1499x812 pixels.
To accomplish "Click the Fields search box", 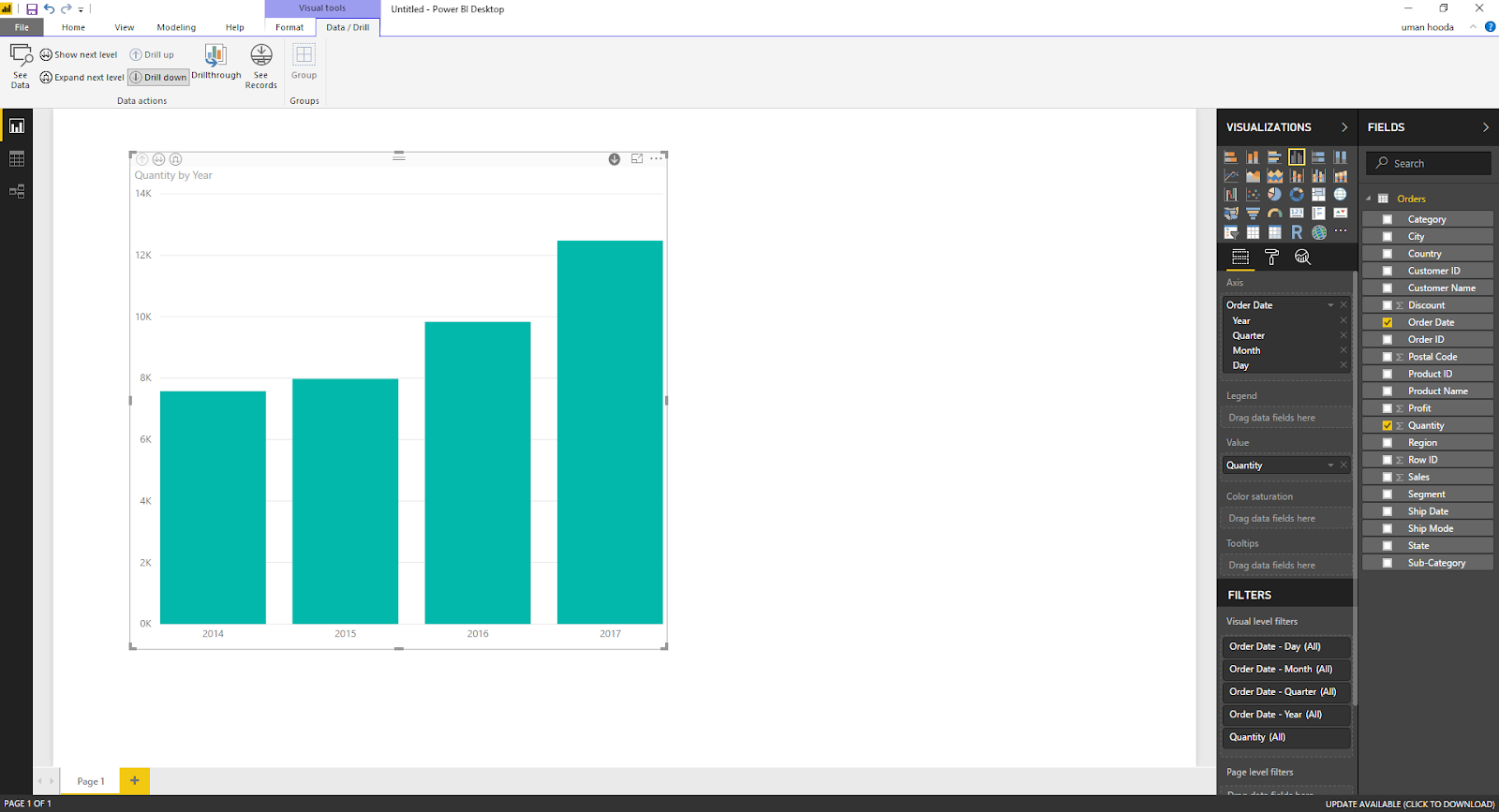I will 1429,163.
